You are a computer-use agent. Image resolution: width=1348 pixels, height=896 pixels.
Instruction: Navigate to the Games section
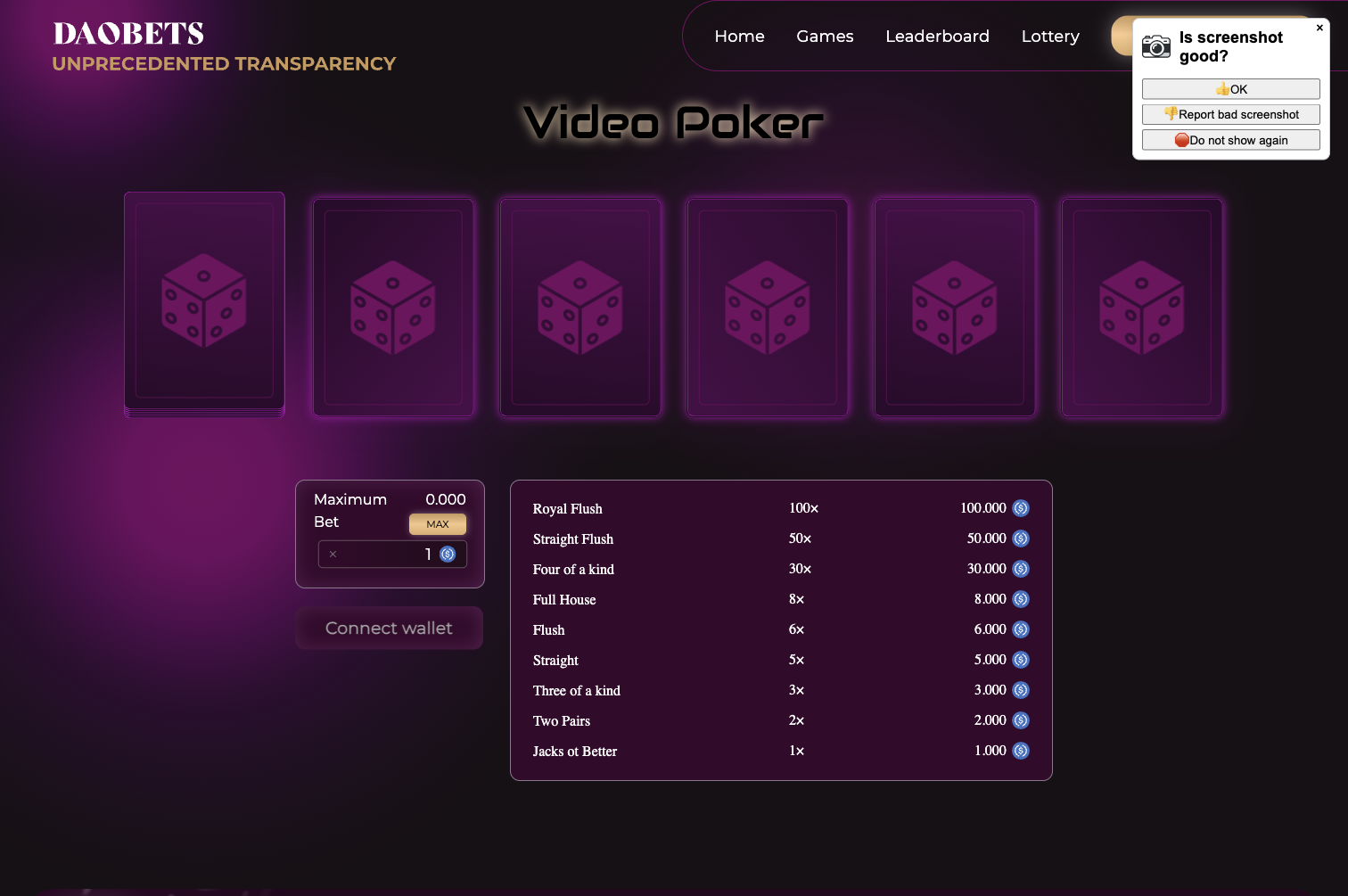click(825, 36)
